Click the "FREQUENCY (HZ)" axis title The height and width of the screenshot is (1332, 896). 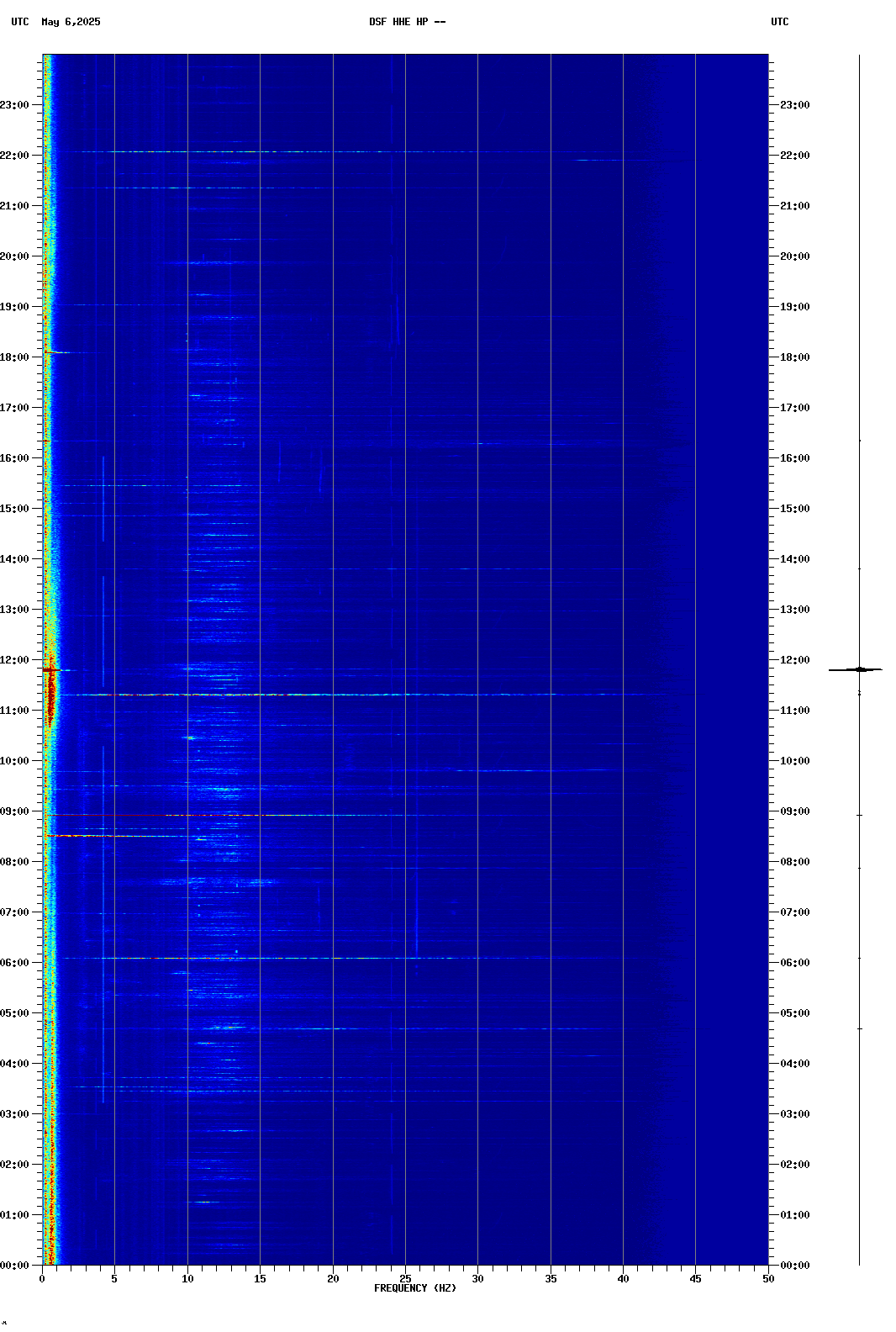(415, 1288)
